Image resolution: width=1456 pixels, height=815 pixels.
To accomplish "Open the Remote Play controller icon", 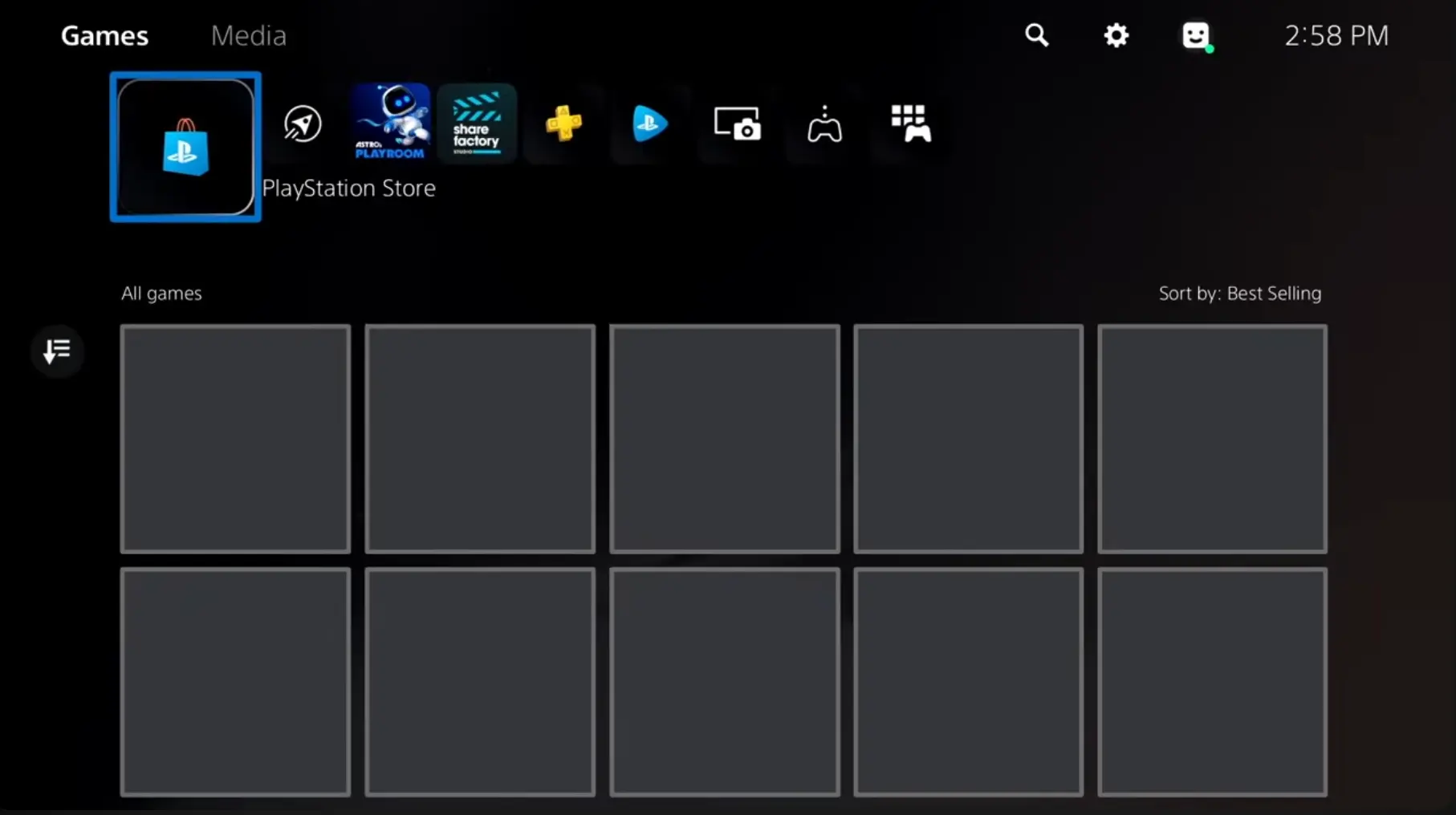I will tap(824, 124).
